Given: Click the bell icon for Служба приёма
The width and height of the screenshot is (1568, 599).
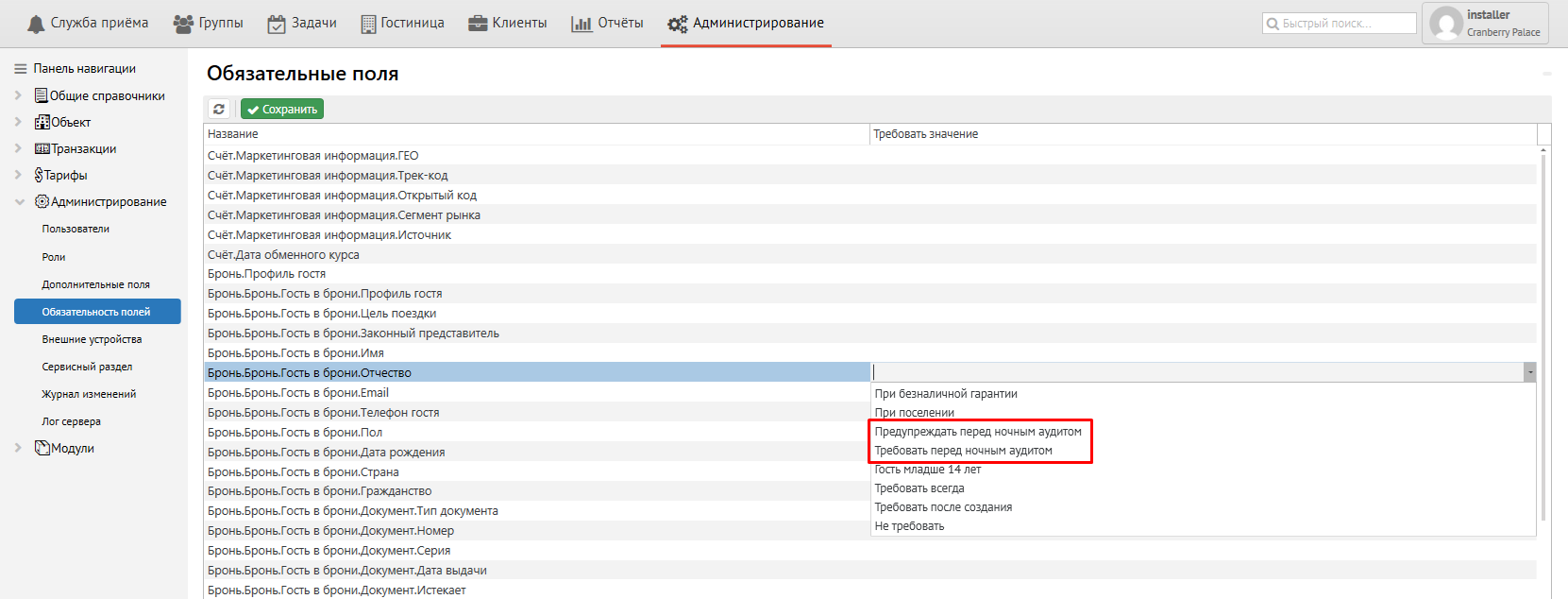Looking at the screenshot, I should coord(36,24).
